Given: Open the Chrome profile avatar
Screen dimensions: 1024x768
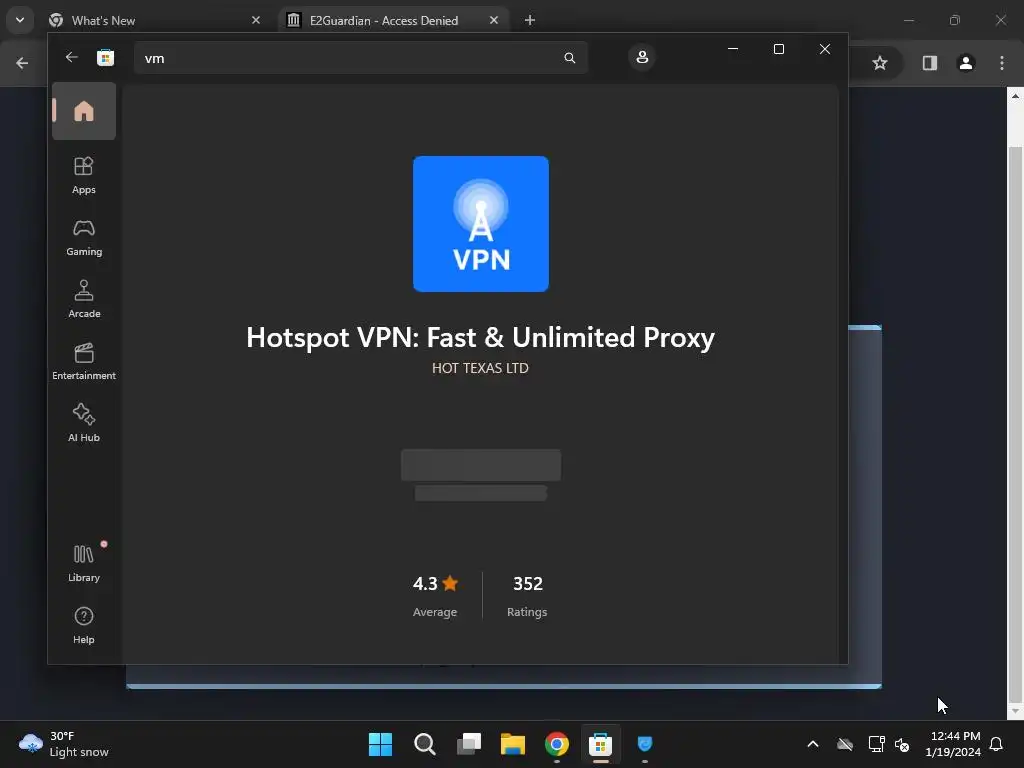Looking at the screenshot, I should pos(966,63).
